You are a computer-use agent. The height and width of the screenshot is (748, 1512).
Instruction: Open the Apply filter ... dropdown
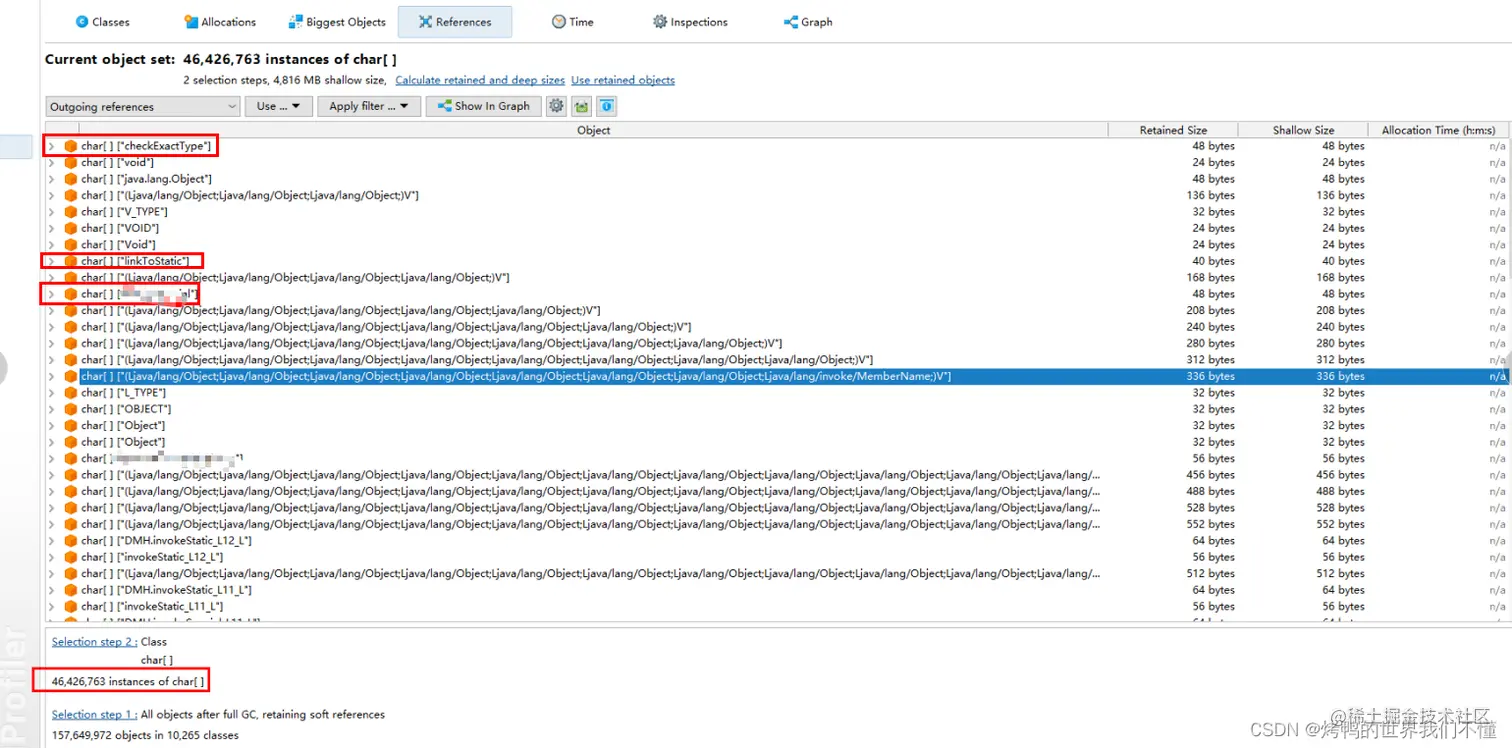pyautogui.click(x=369, y=106)
